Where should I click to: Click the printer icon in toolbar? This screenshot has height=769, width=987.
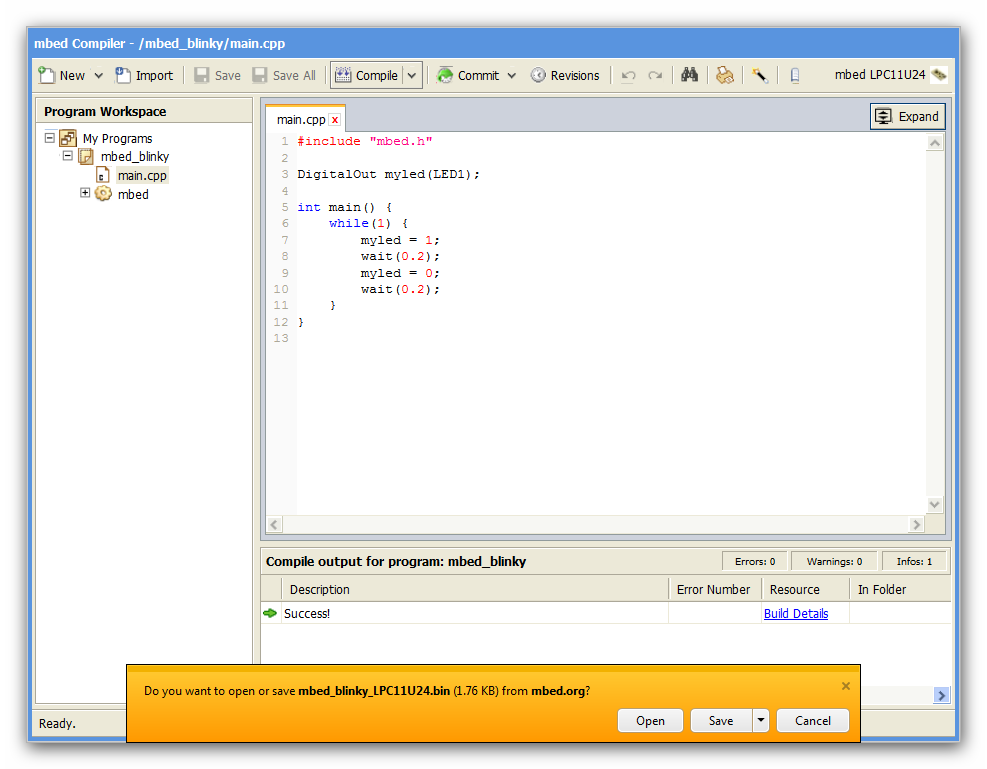pos(725,75)
